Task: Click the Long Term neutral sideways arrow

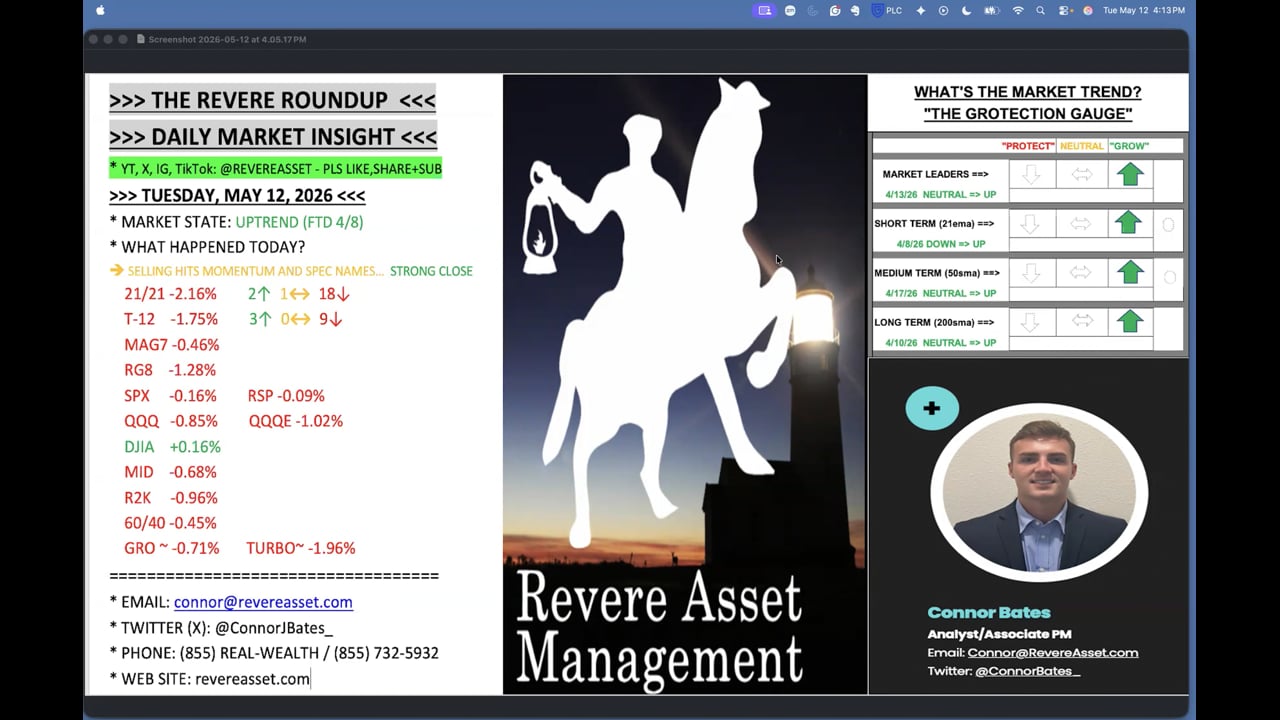Action: [x=1082, y=321]
